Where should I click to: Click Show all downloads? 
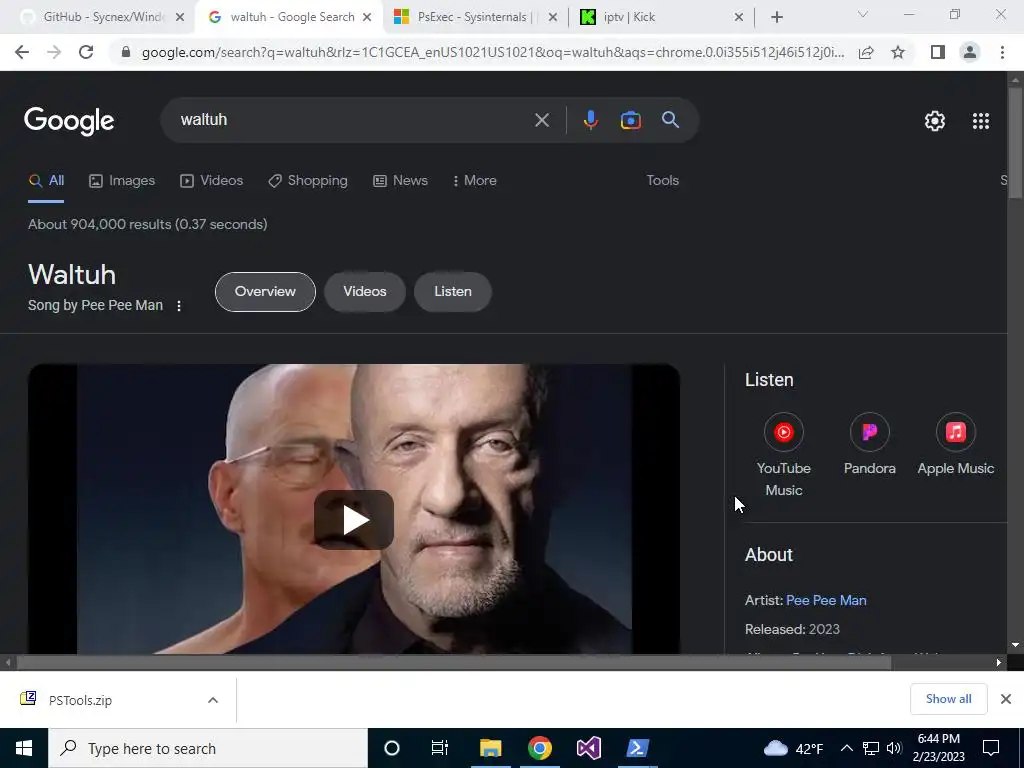948,699
